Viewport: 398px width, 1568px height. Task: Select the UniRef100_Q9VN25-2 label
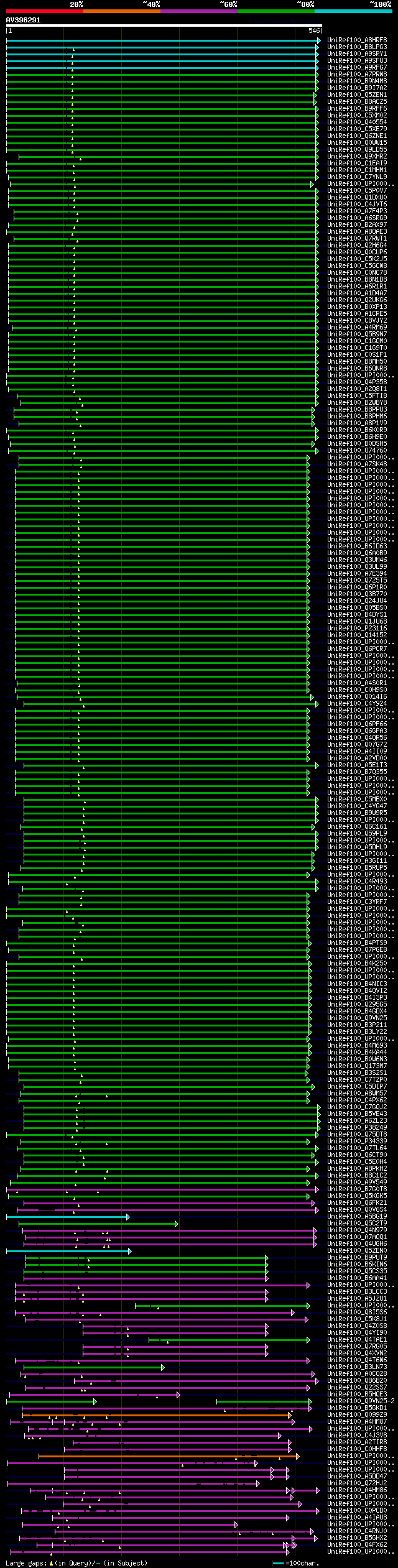[x=361, y=1401]
